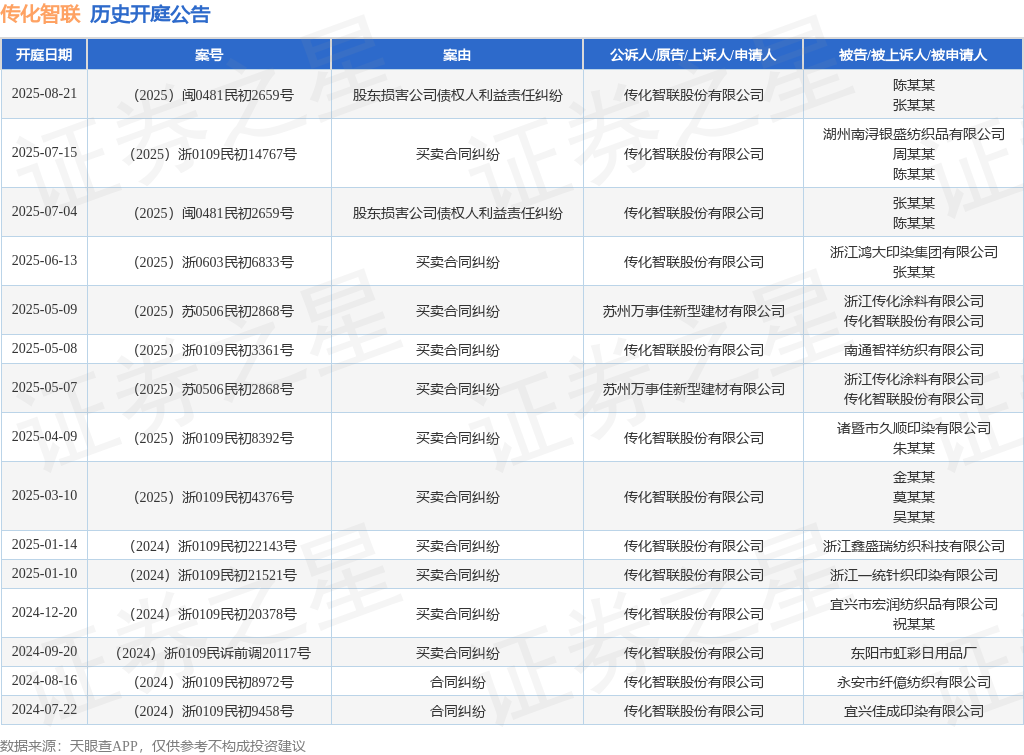Screen dimensions: 1024x755
Task: Select the date 2024-12-20
Action: pos(44,613)
